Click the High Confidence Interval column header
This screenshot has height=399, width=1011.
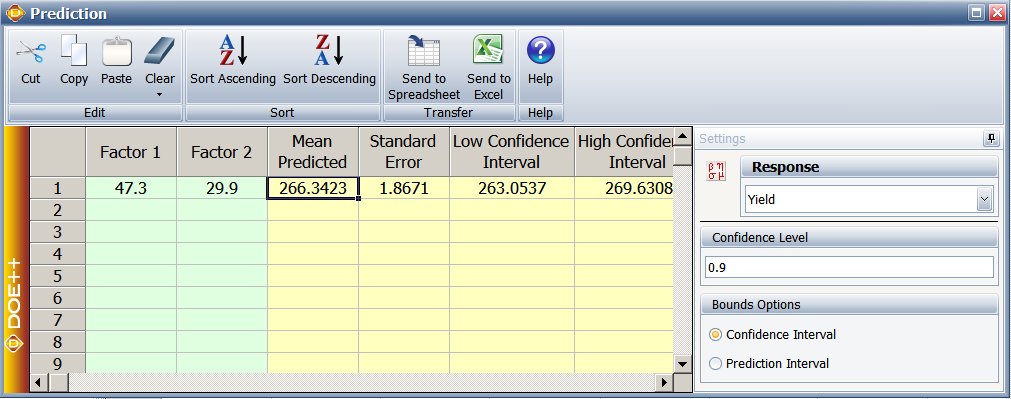[624, 152]
